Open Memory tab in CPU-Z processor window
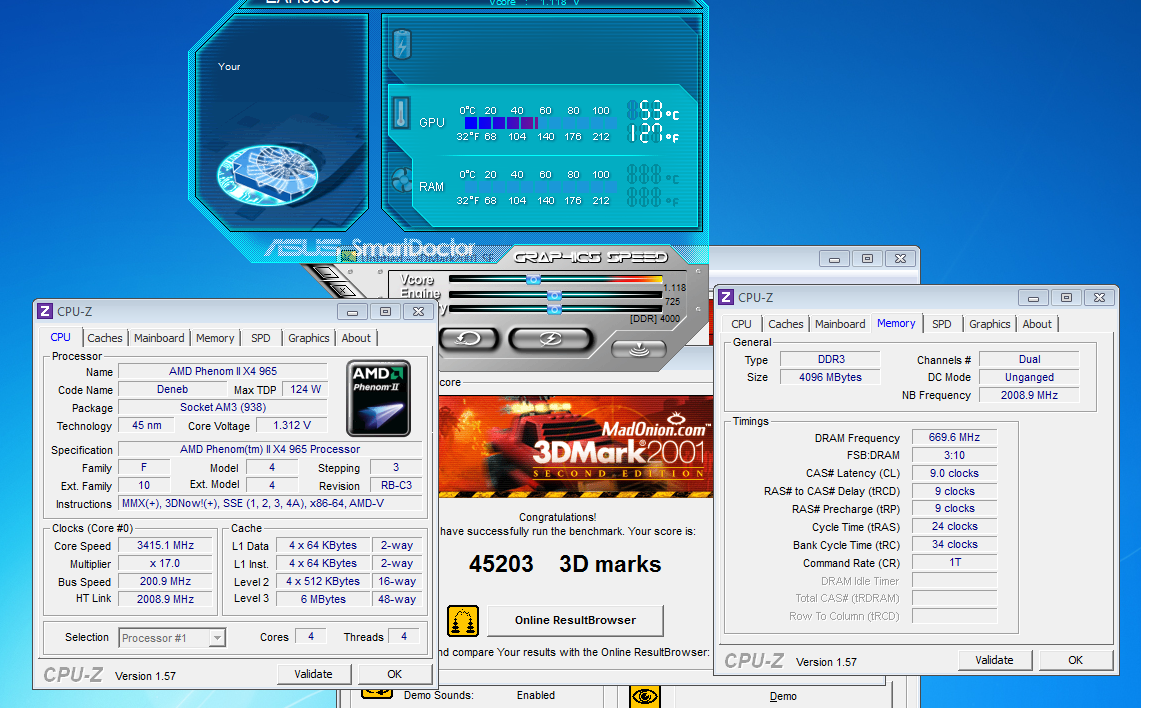 click(x=215, y=338)
